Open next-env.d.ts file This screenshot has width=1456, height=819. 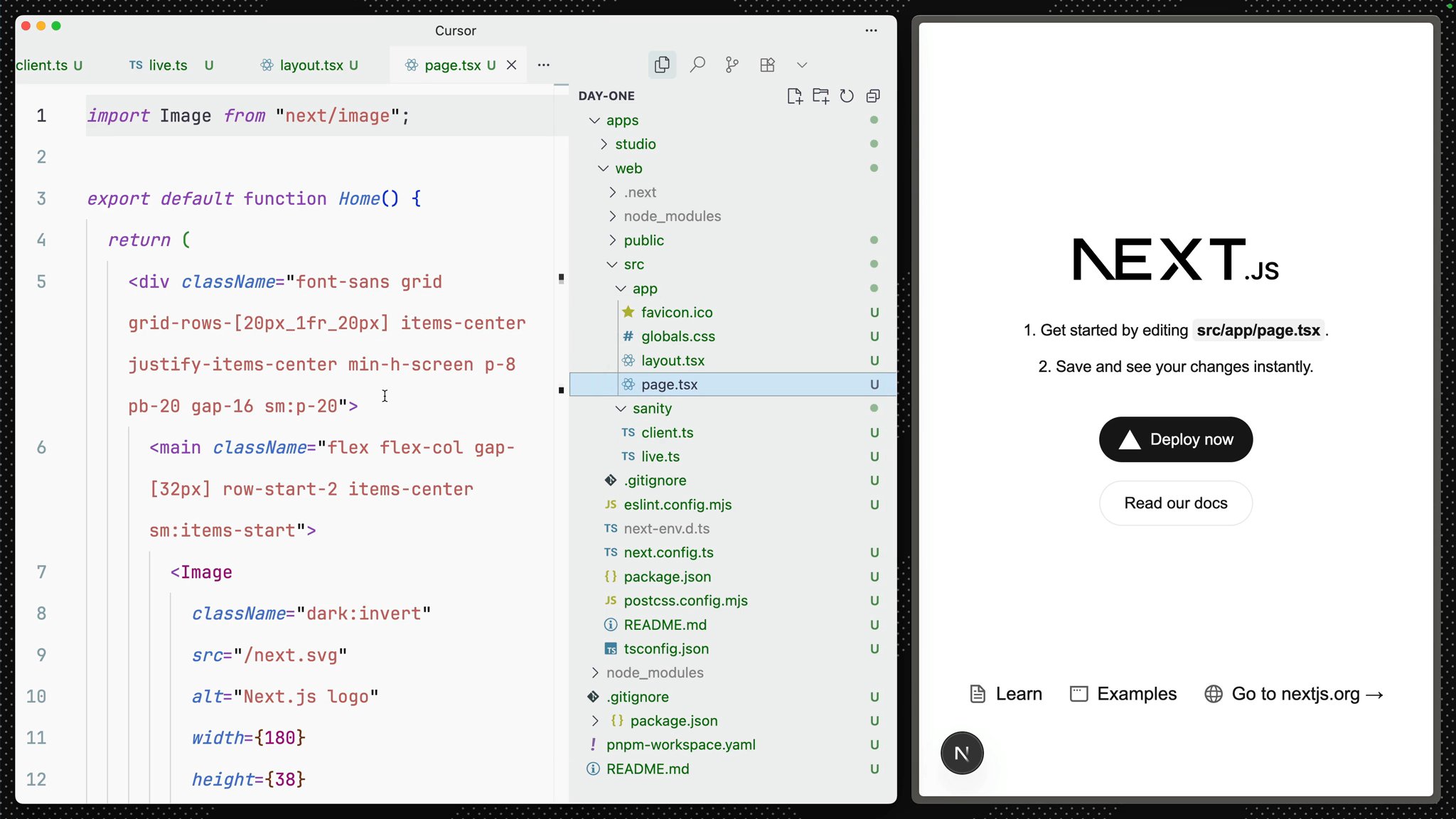pyautogui.click(x=733, y=529)
